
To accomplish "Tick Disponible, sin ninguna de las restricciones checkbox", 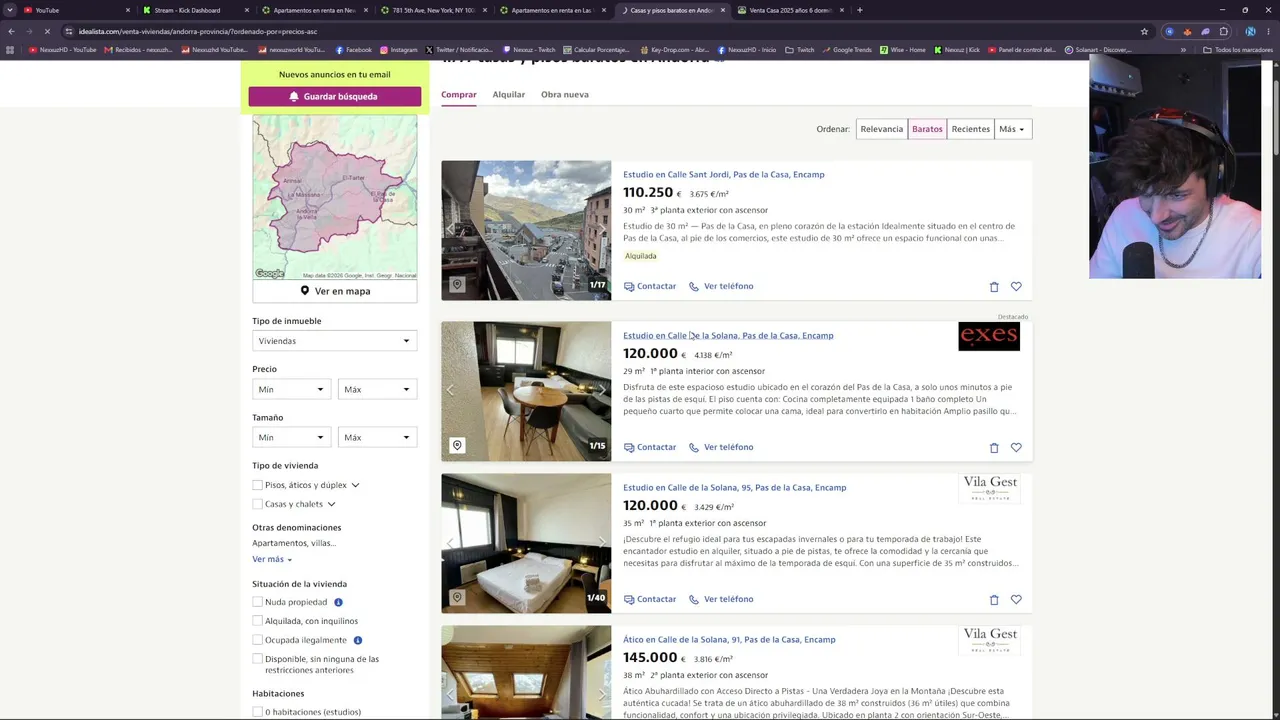I will 258,659.
